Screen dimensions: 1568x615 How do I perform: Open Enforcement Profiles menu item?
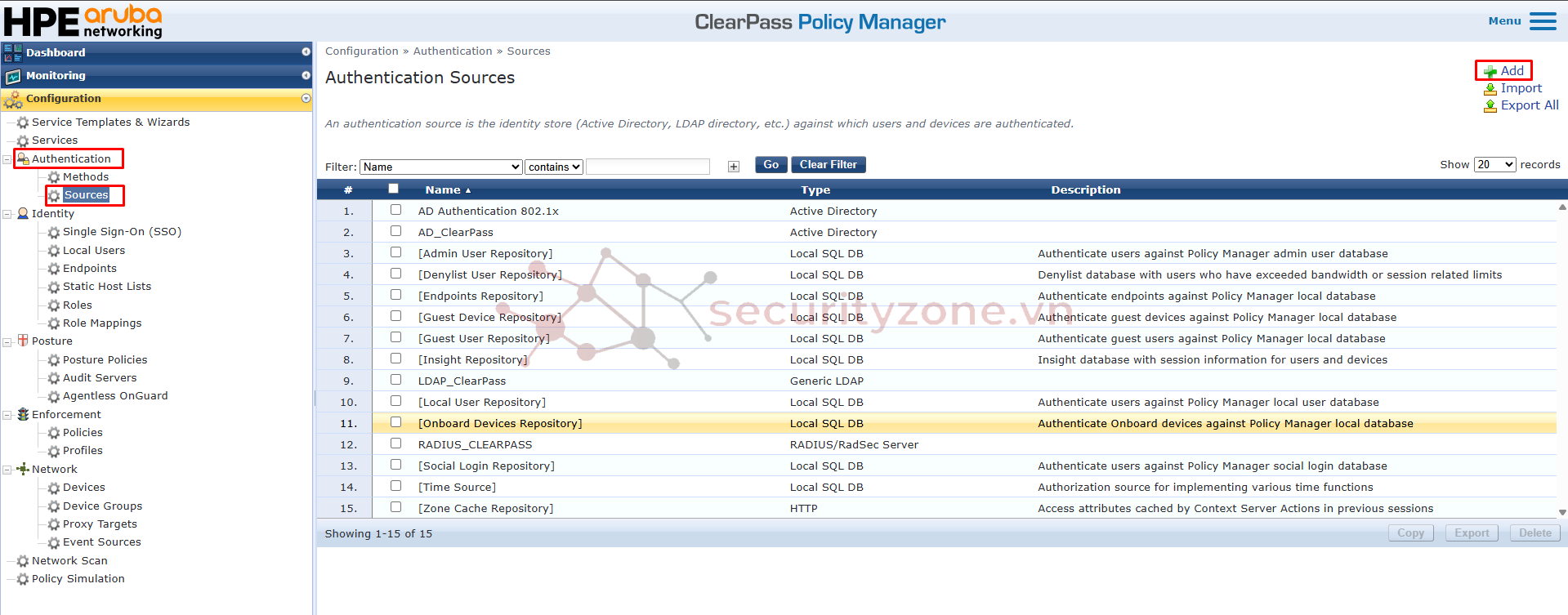click(x=83, y=451)
